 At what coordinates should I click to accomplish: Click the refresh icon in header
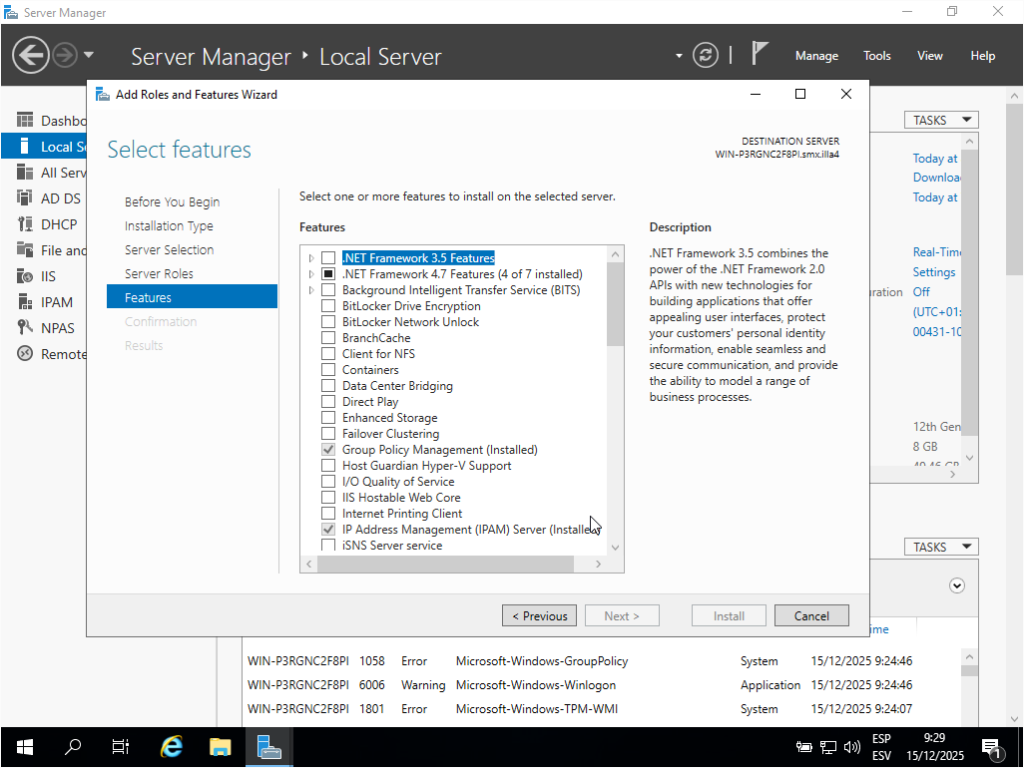tap(706, 55)
